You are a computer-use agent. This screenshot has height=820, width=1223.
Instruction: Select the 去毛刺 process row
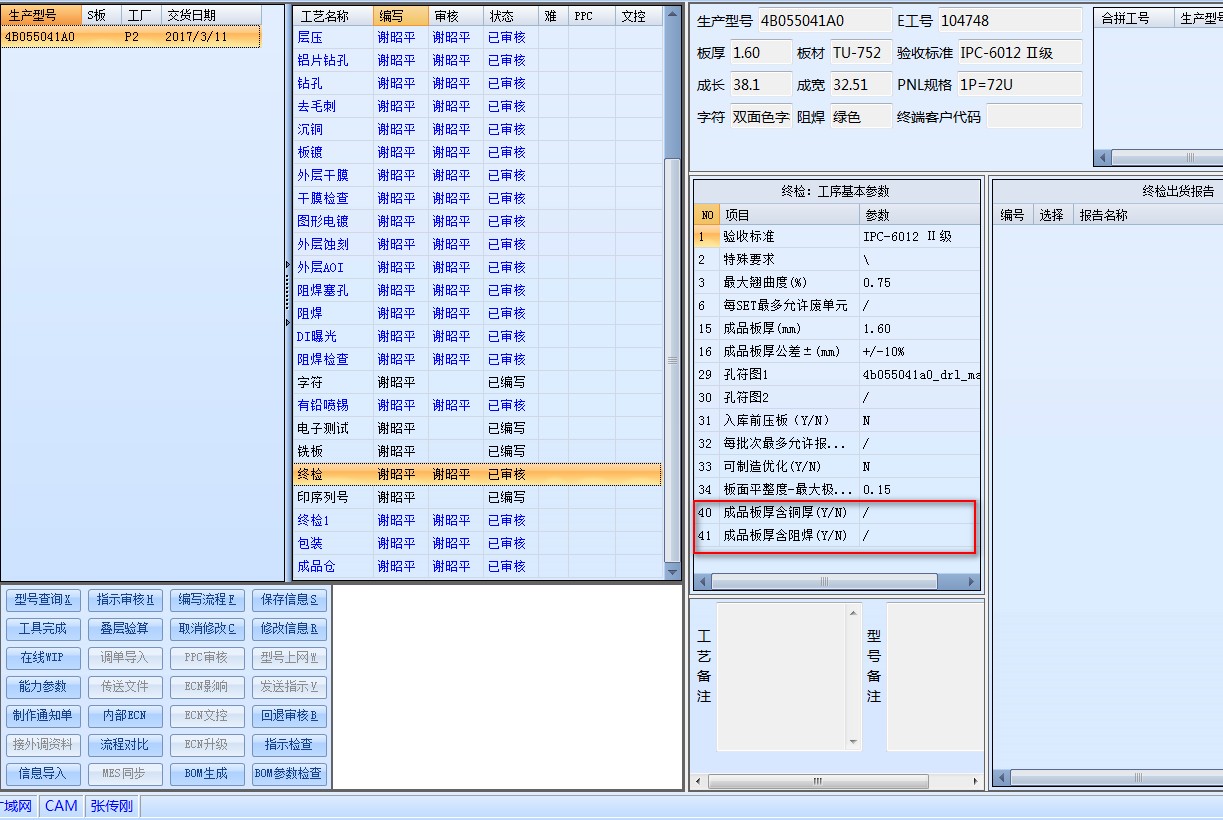478,106
